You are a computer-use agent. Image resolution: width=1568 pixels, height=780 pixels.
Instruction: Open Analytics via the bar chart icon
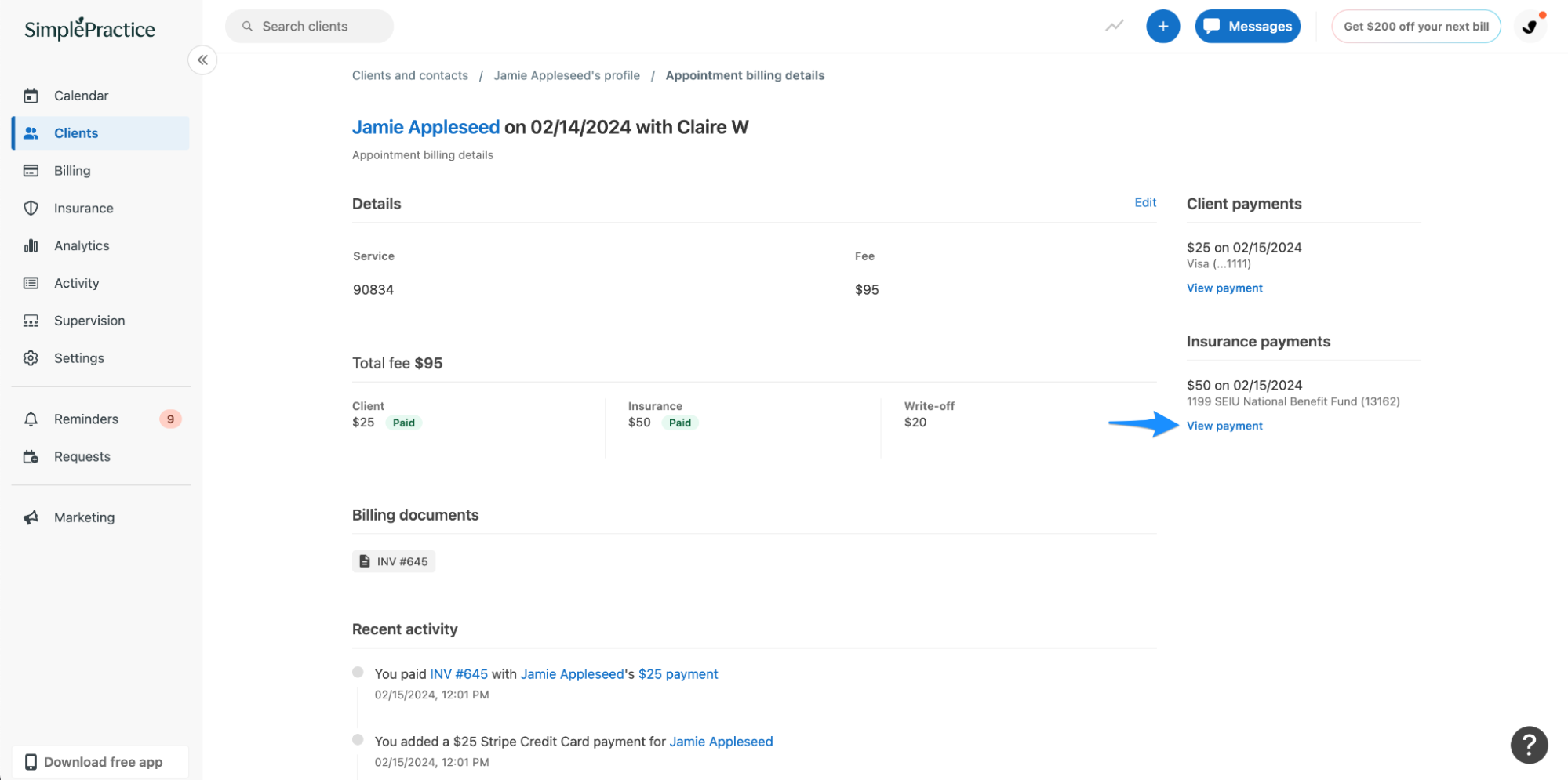click(31, 245)
